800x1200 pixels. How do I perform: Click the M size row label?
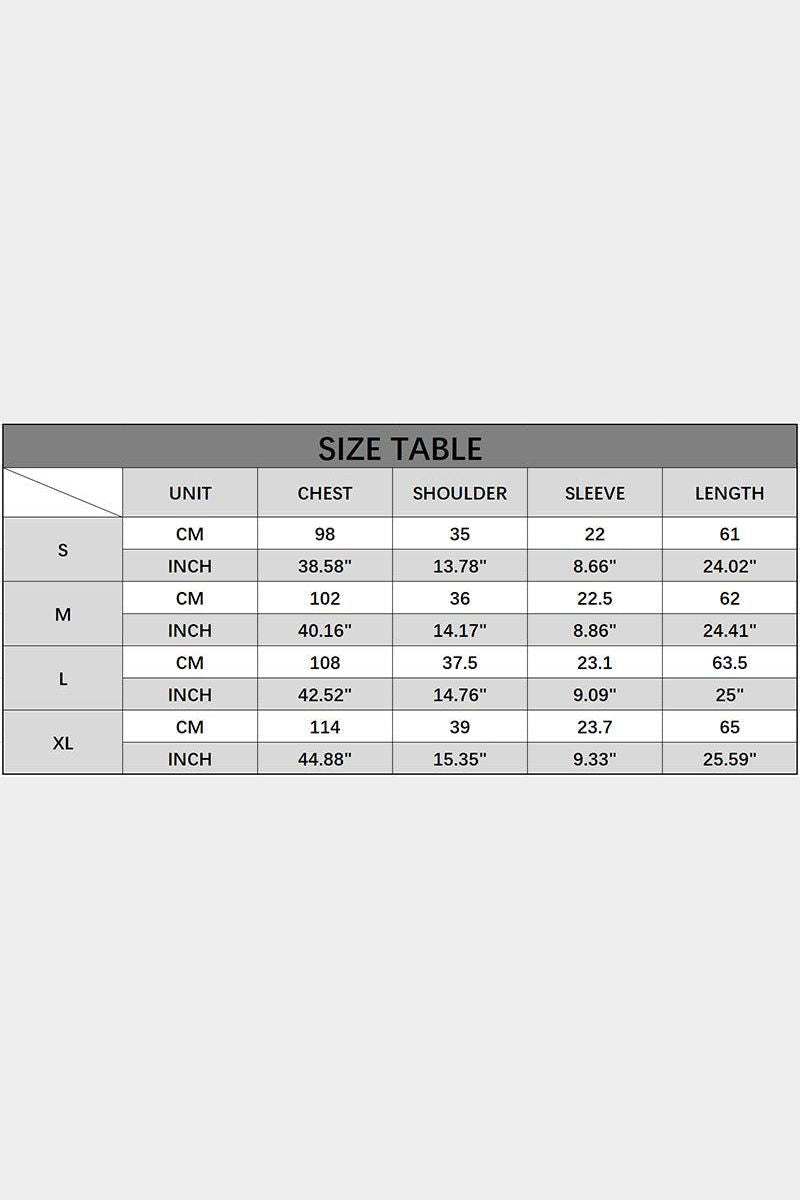[x=63, y=614]
